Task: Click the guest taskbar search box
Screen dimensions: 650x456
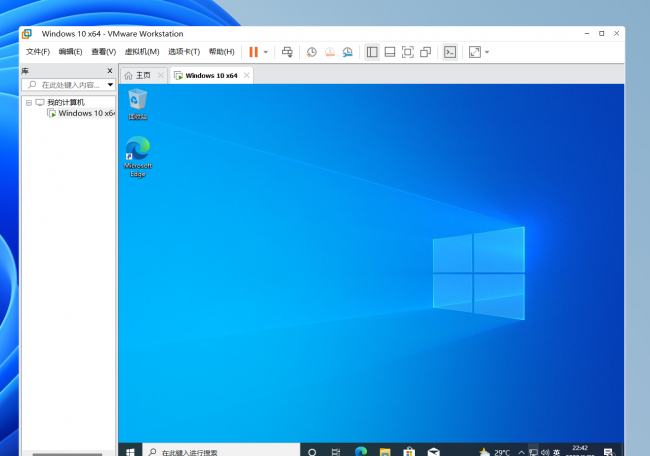Action: pyautogui.click(x=221, y=451)
